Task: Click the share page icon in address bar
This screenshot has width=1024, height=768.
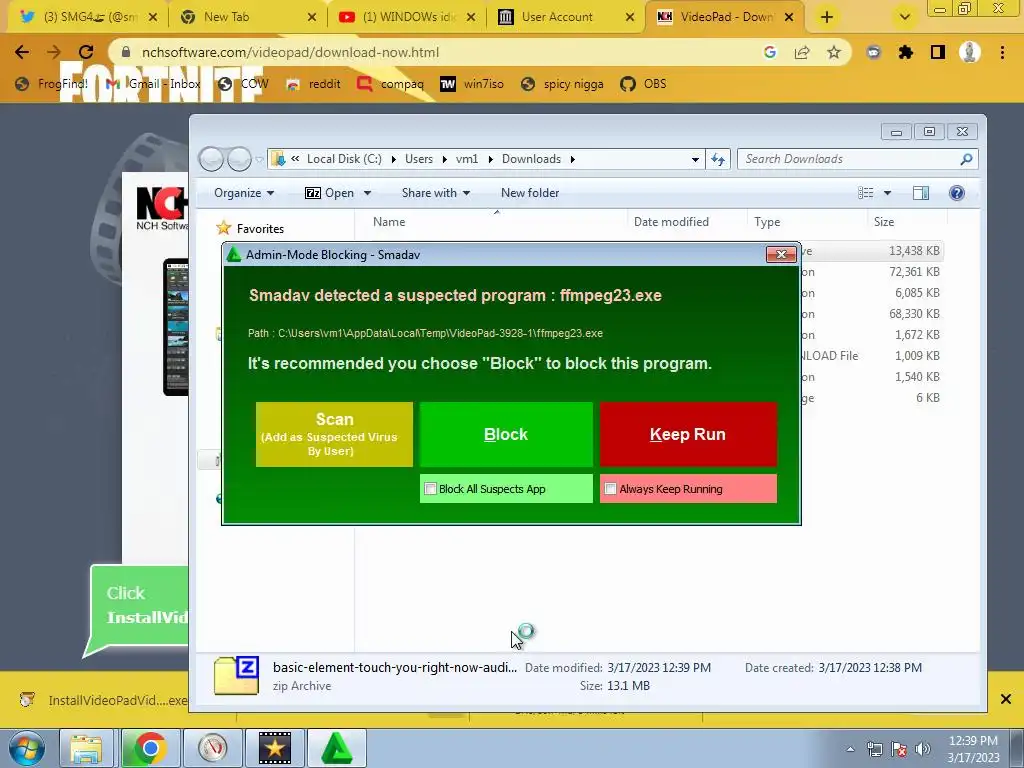Action: [x=802, y=52]
